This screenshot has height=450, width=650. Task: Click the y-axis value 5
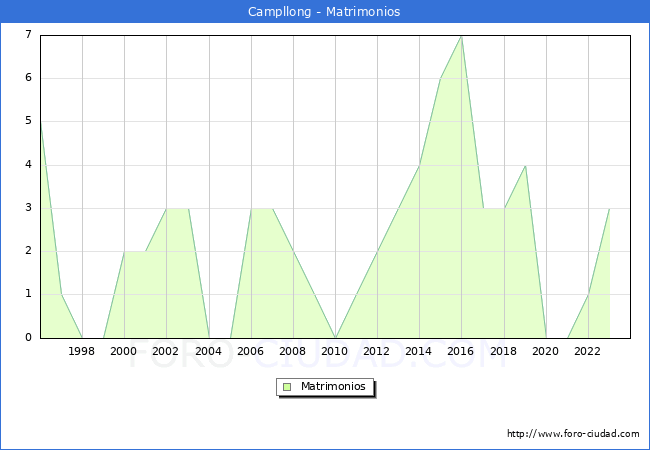[28, 121]
